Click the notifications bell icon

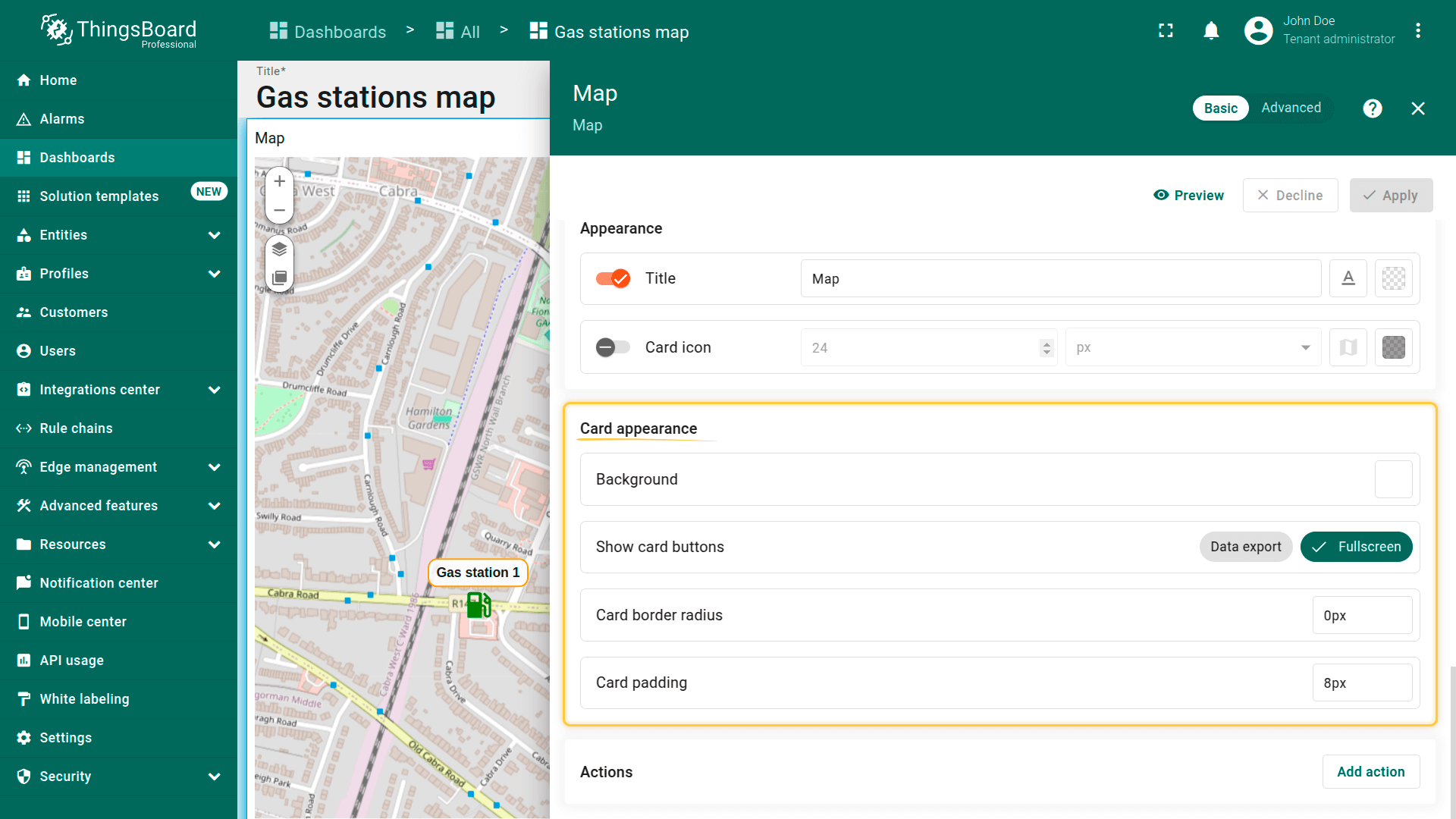click(1211, 30)
